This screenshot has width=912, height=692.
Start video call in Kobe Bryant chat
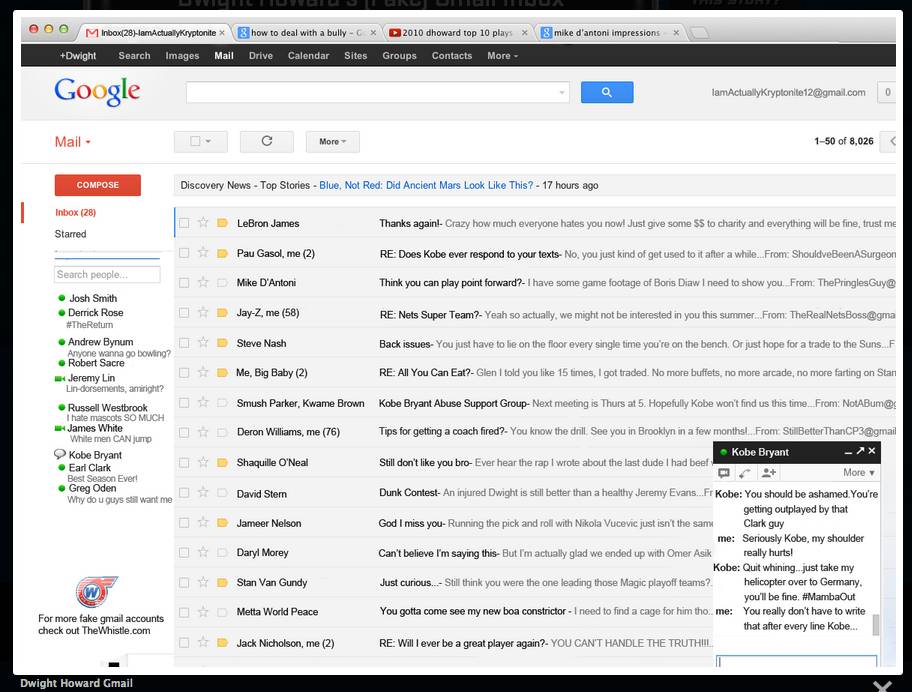pyautogui.click(x=724, y=473)
